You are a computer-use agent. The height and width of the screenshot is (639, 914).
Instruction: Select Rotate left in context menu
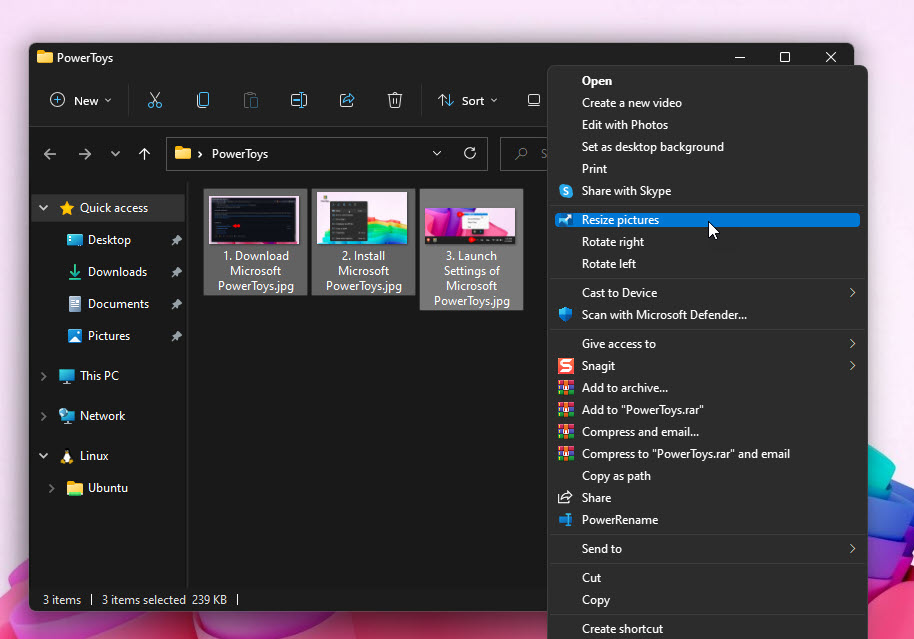707,264
